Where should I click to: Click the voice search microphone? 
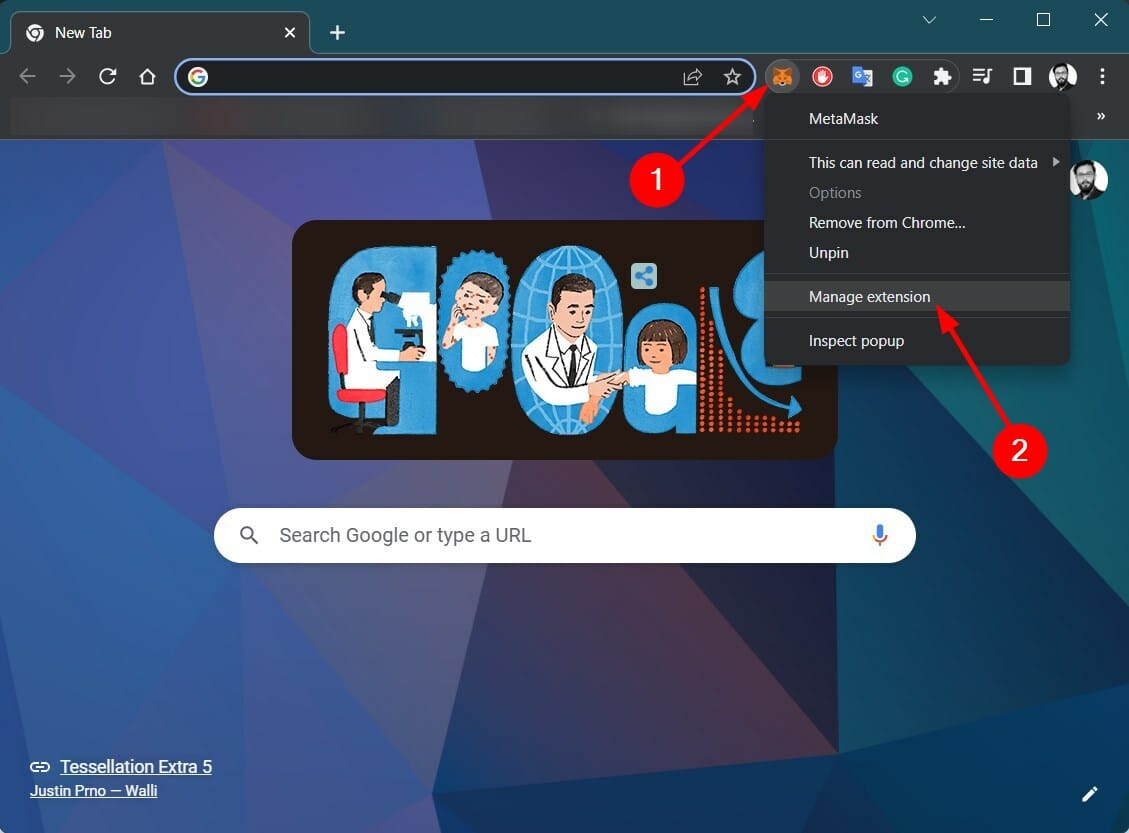pyautogui.click(x=880, y=535)
